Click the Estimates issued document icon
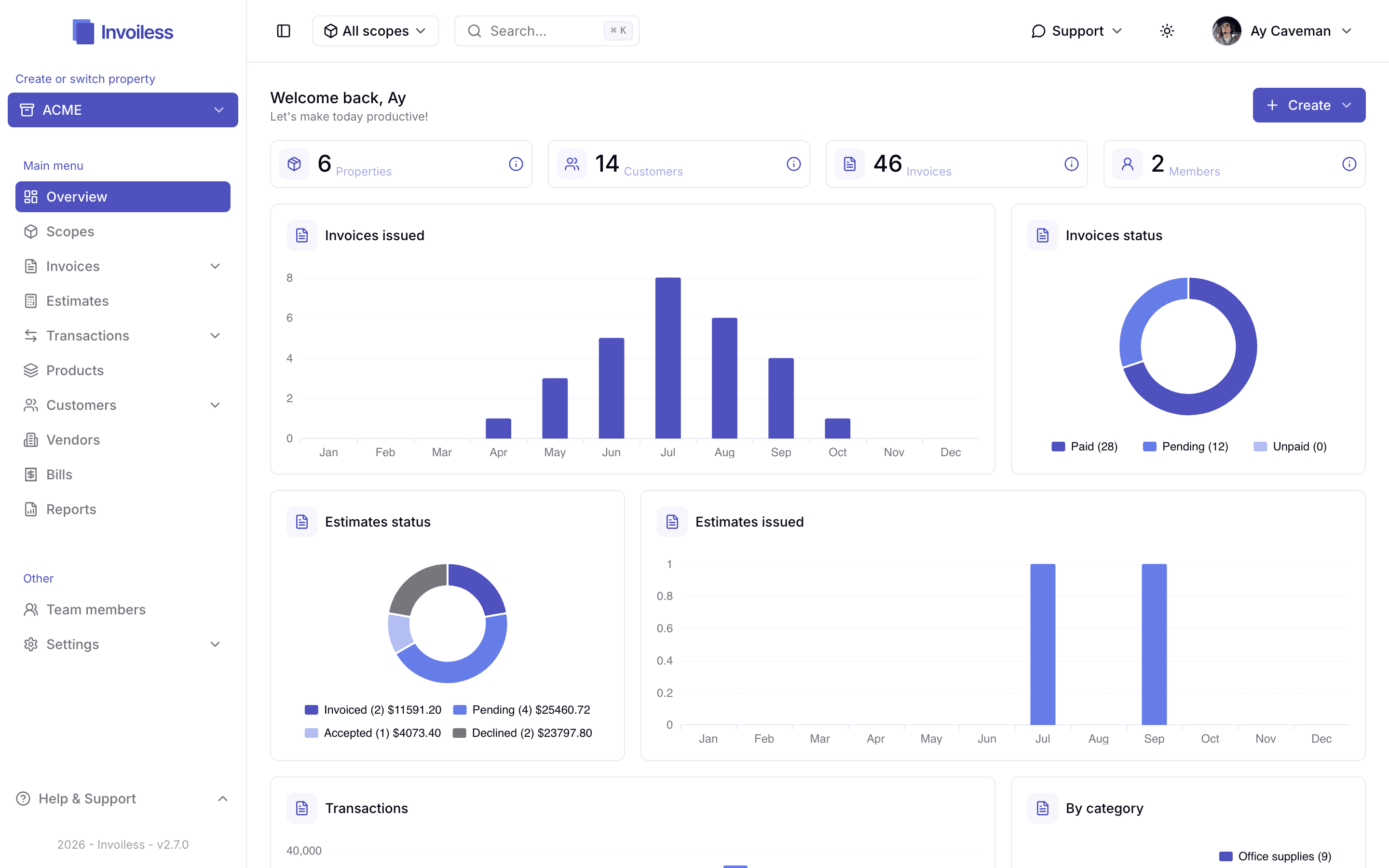 pos(672,522)
